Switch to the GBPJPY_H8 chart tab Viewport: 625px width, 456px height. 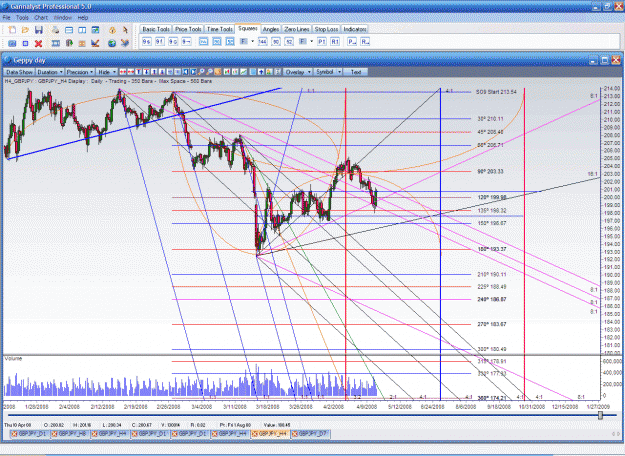pos(70,434)
